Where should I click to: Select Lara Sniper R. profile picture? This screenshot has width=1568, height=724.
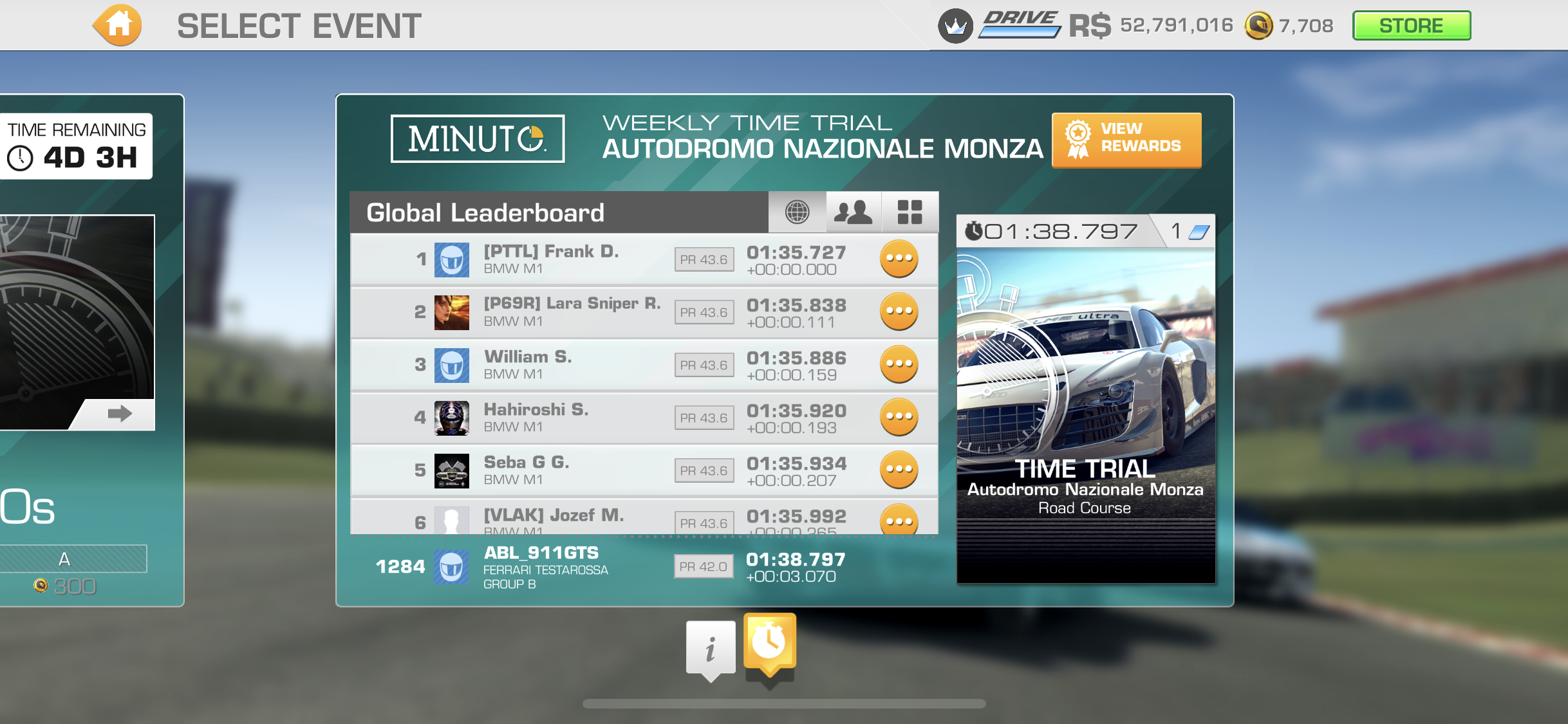click(x=452, y=313)
